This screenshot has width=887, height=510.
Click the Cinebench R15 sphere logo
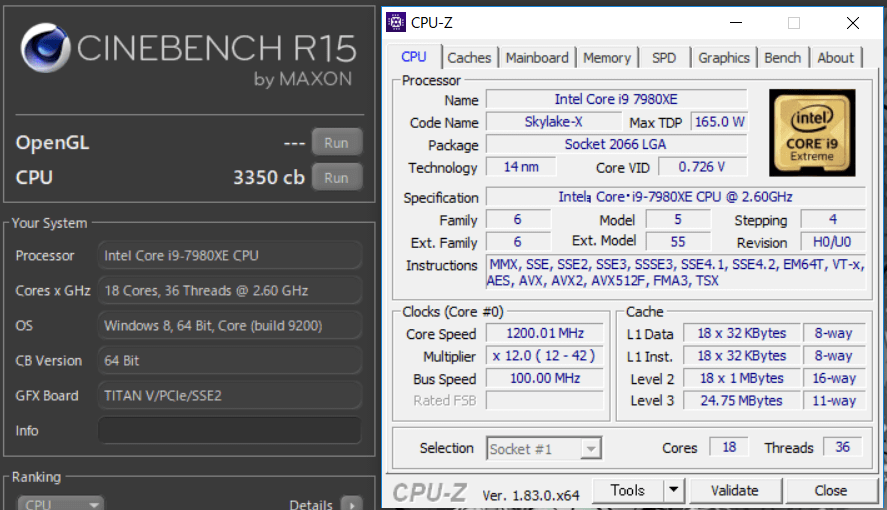click(x=45, y=48)
